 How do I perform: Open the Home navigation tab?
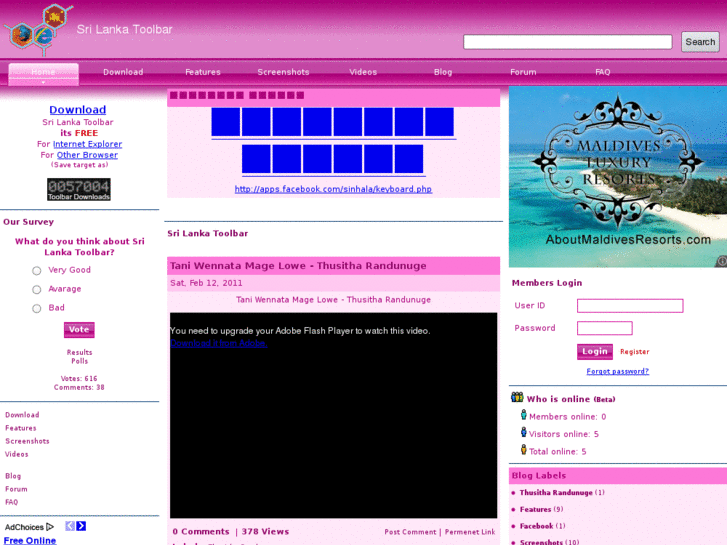tap(44, 73)
